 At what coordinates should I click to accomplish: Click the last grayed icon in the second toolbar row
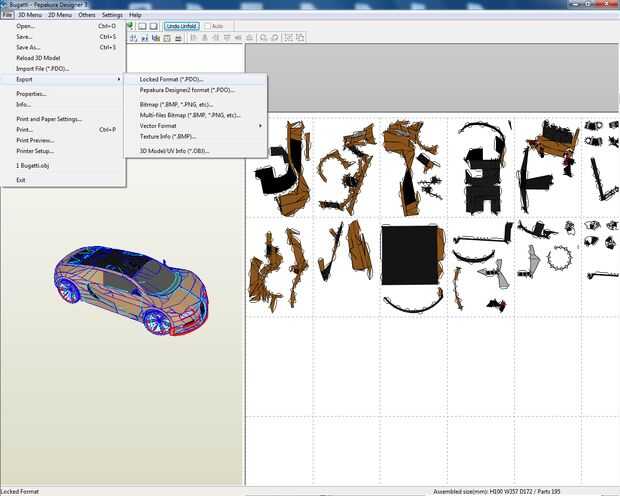pyautogui.click(x=300, y=38)
